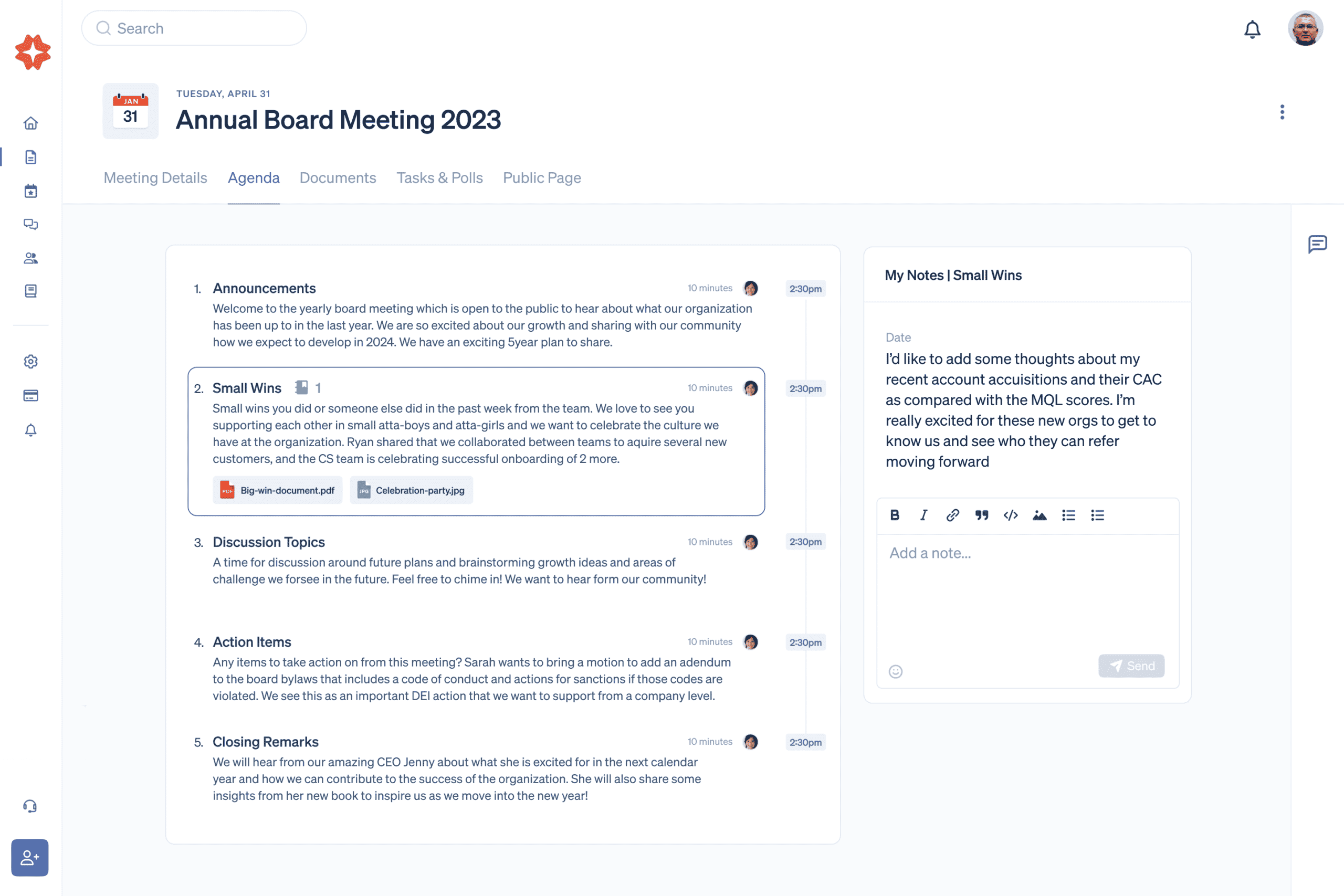Click the Italic formatting icon
Screen dimensions: 1344x896
pos(922,515)
